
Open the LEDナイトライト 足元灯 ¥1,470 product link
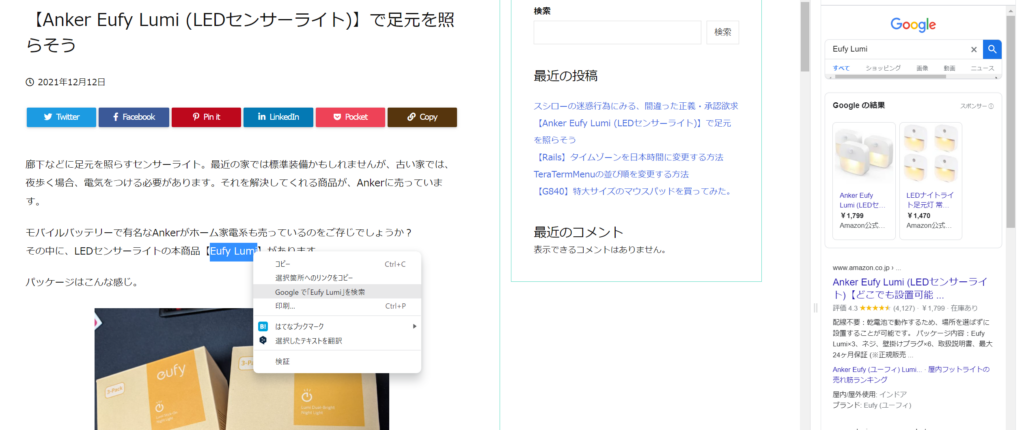pos(928,201)
